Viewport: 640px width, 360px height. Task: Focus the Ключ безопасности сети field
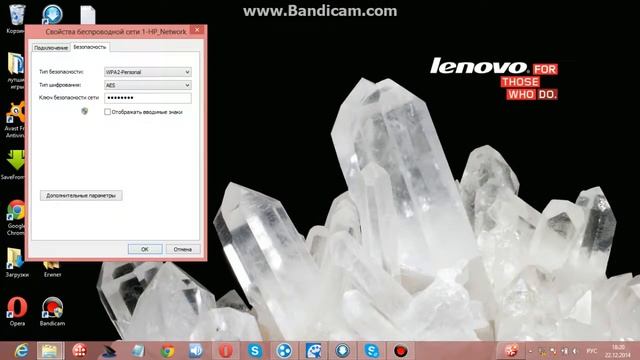[148, 98]
